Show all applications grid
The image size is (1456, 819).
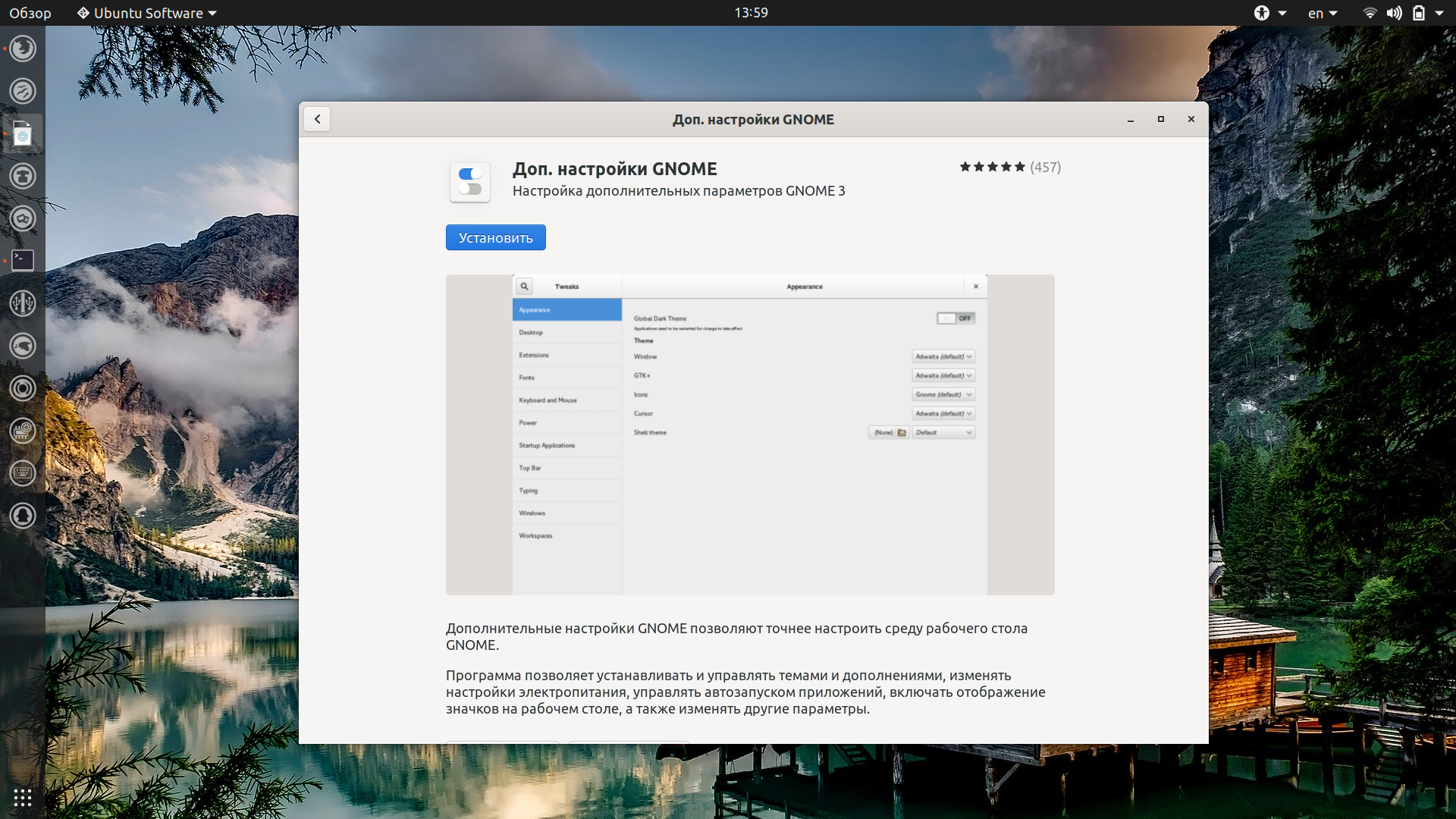[x=23, y=798]
